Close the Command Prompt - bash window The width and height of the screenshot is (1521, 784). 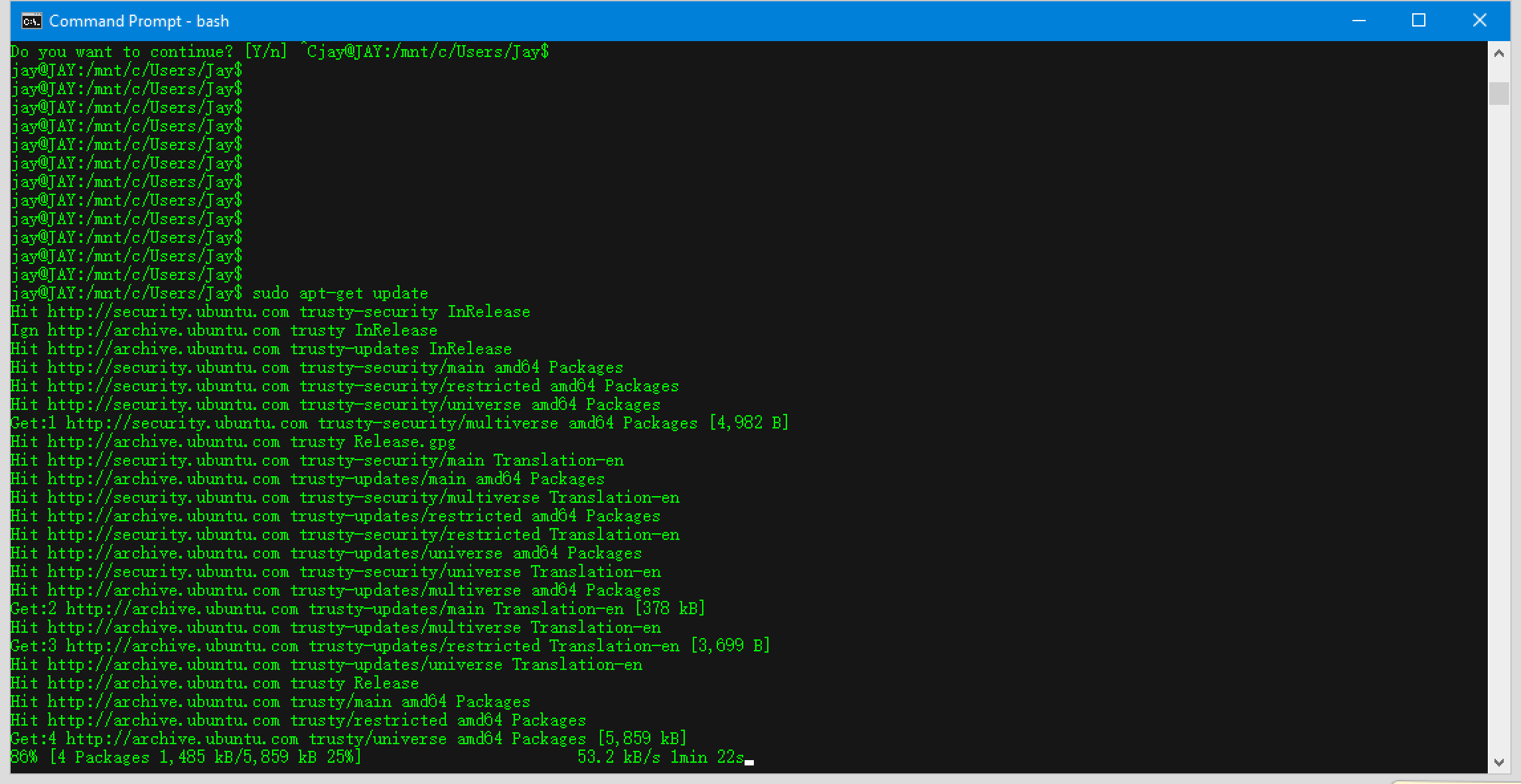pyautogui.click(x=1479, y=21)
